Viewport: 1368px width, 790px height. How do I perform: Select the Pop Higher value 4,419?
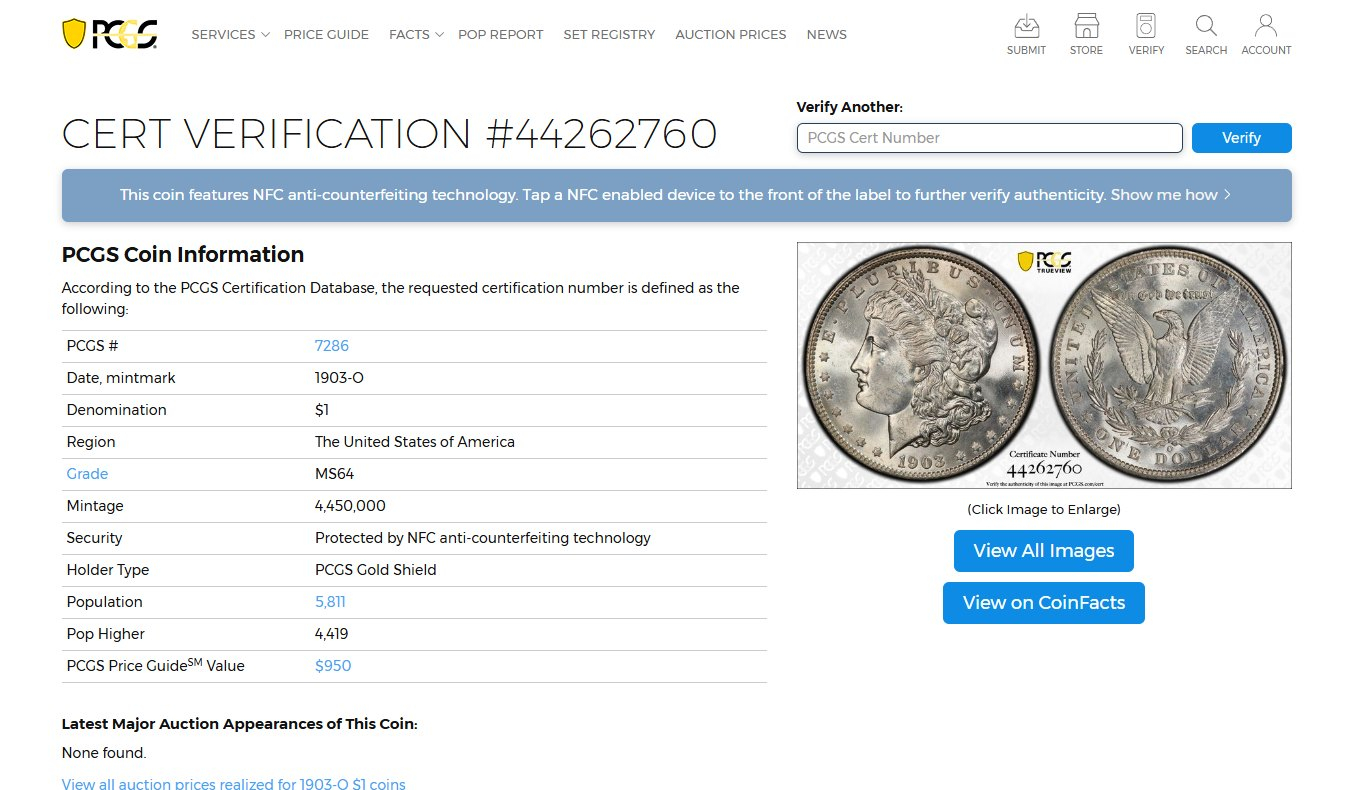331,634
